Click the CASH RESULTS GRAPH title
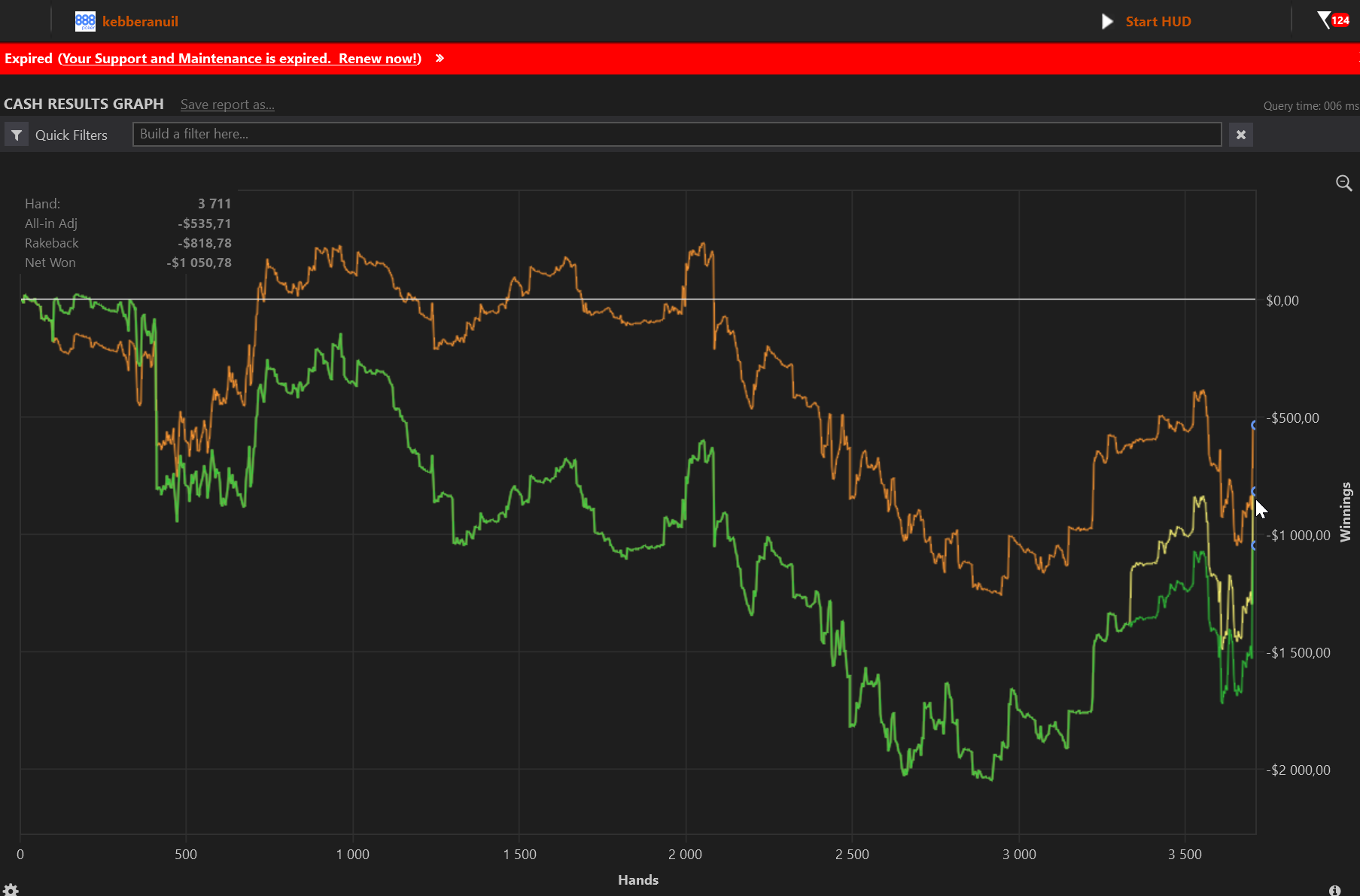Viewport: 1360px width, 896px height. click(x=84, y=104)
